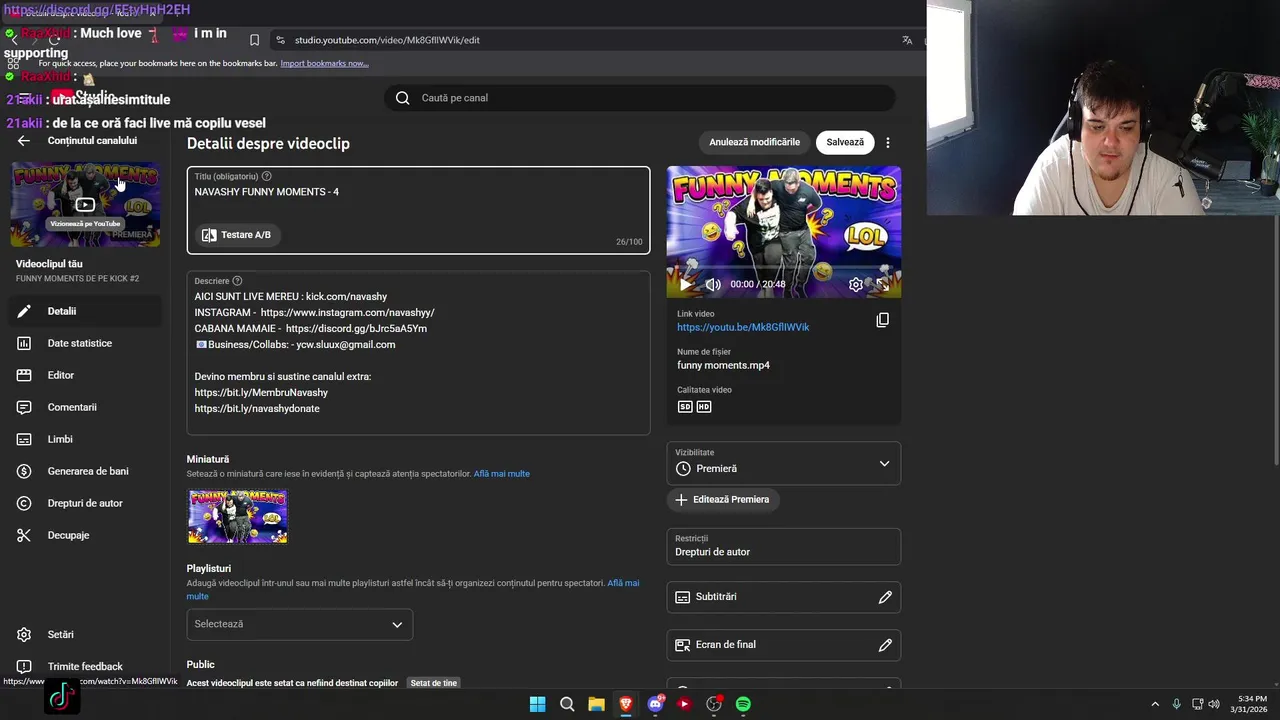Click Trimite feedback in the sidebar
This screenshot has height=720, width=1280.
point(85,666)
